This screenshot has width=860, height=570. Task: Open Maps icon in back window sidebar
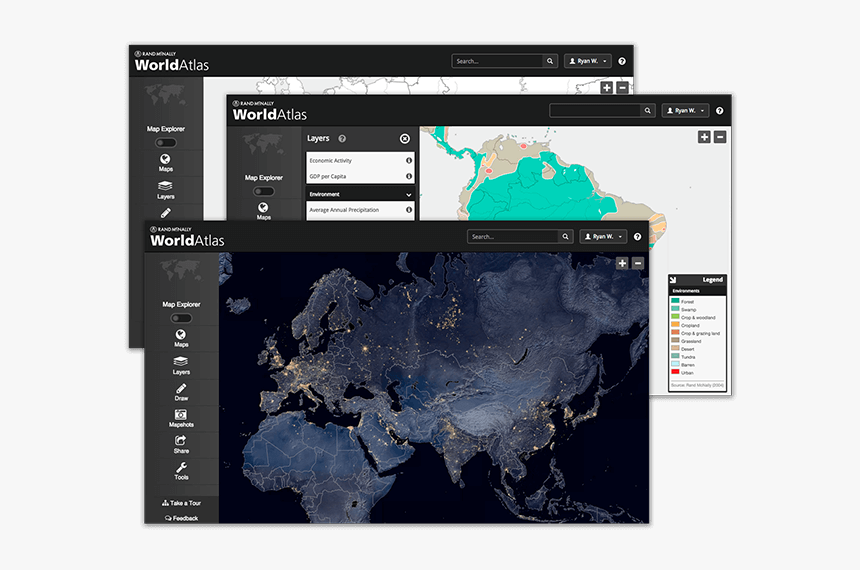(x=166, y=162)
